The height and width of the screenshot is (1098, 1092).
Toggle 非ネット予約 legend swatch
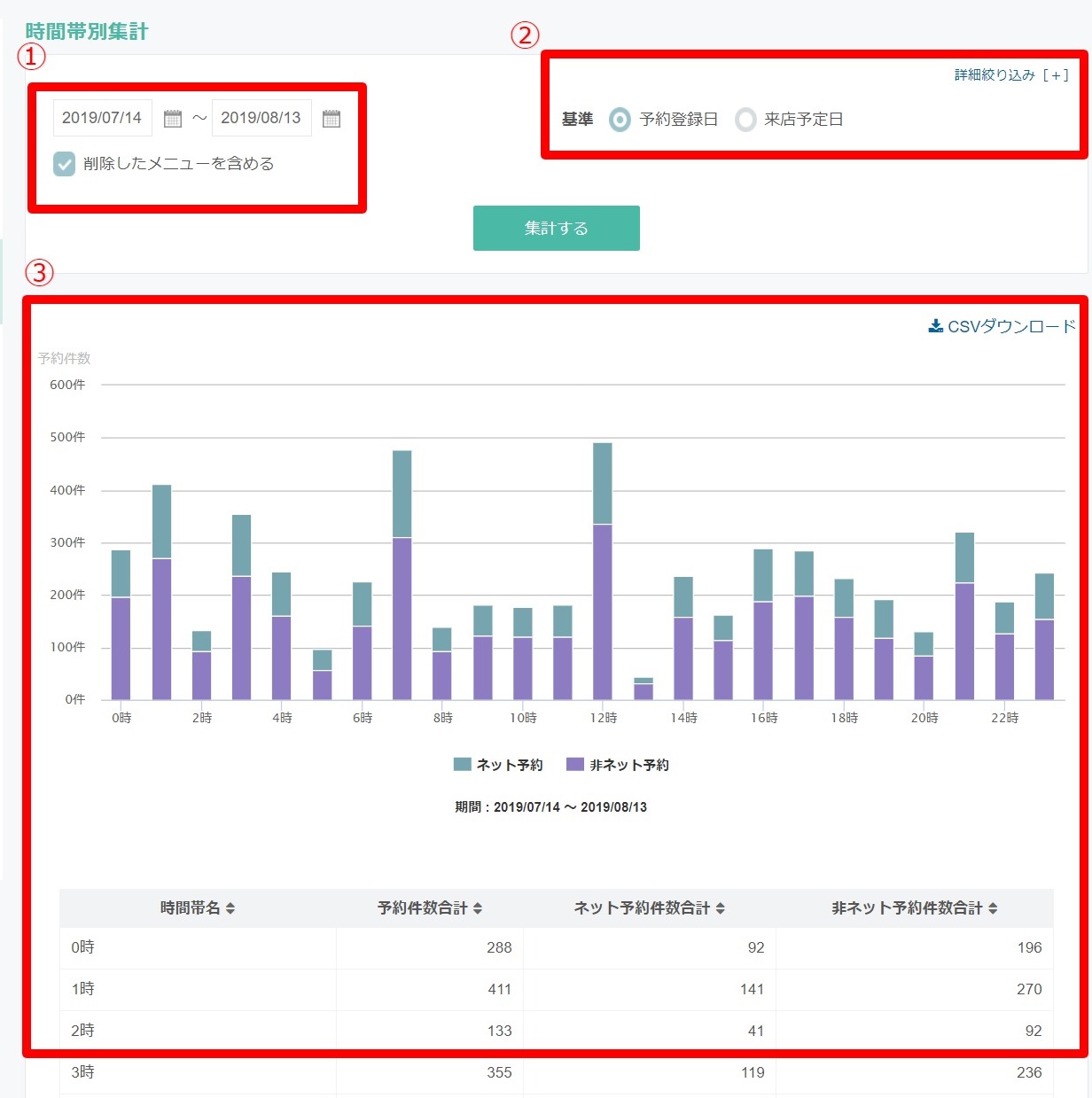coord(575,764)
